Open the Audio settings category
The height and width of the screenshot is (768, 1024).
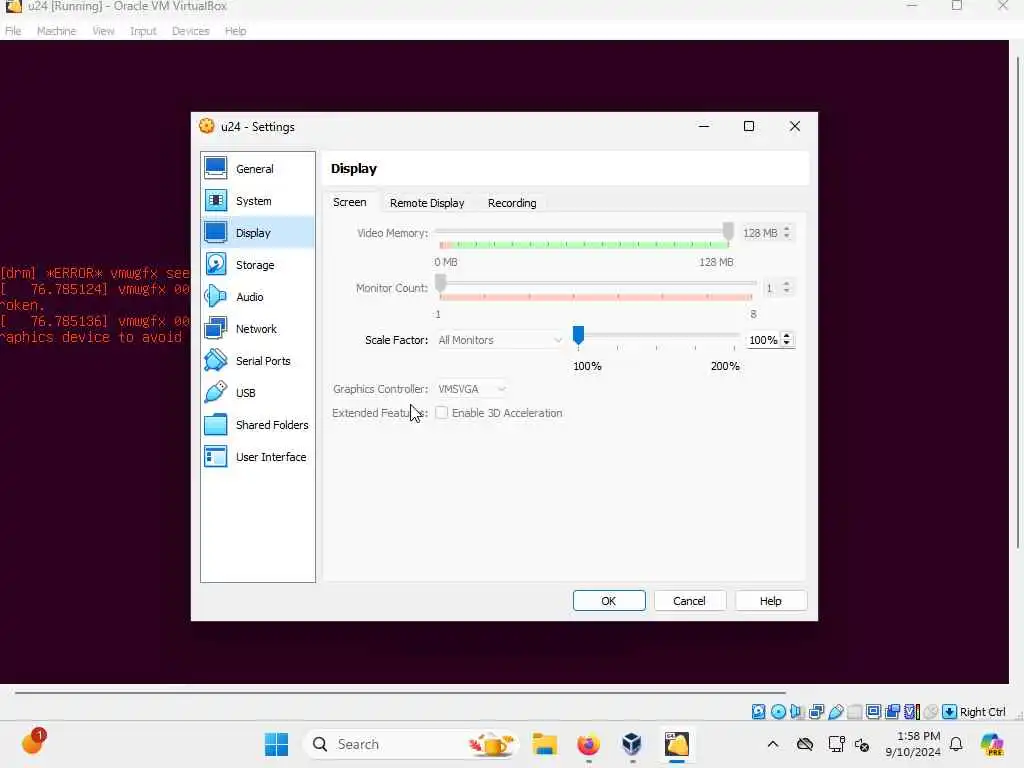coord(258,296)
